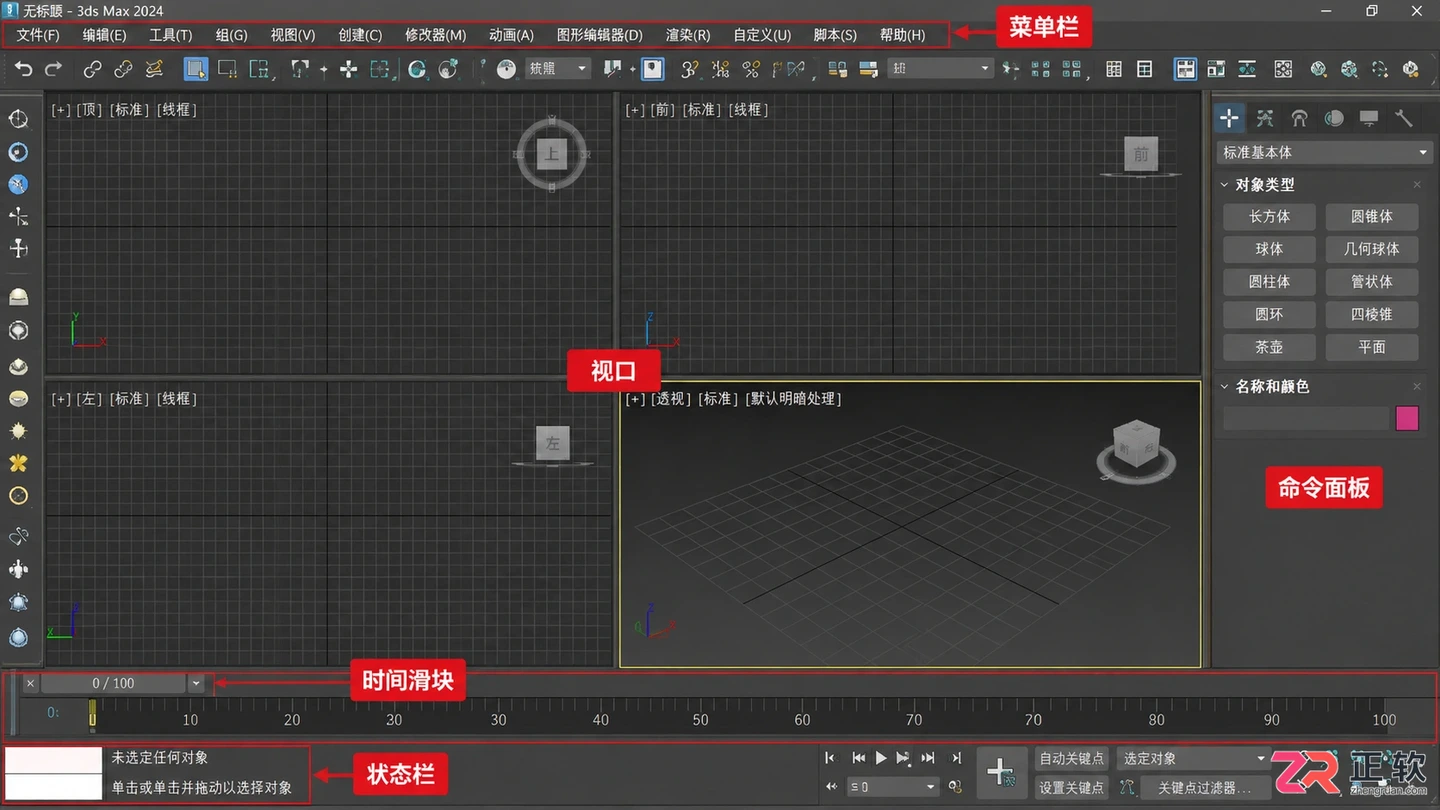The width and height of the screenshot is (1440, 810).
Task: Activate the Select and Link chain icon
Action: tap(92, 69)
